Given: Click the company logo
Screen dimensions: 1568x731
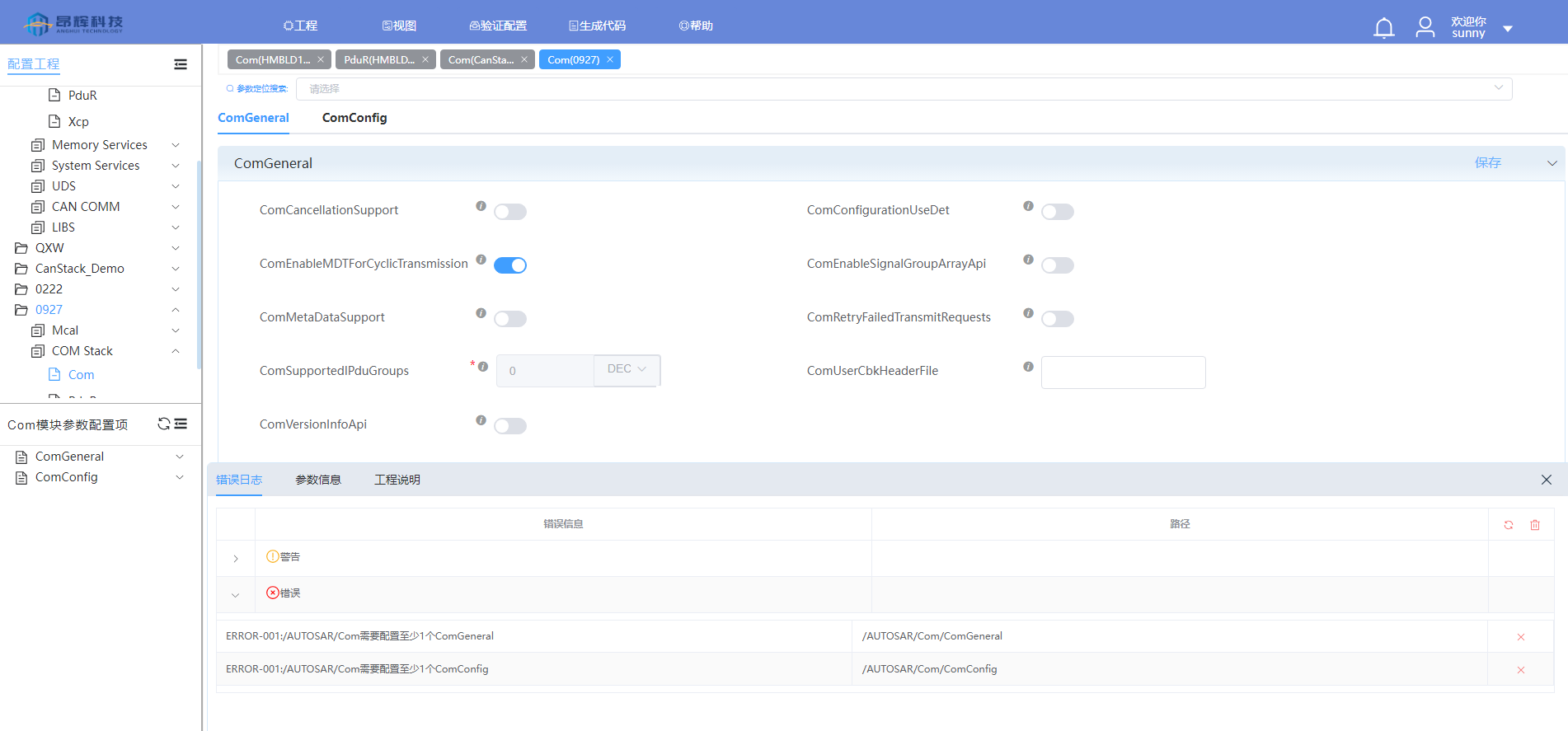Looking at the screenshot, I should (x=74, y=24).
